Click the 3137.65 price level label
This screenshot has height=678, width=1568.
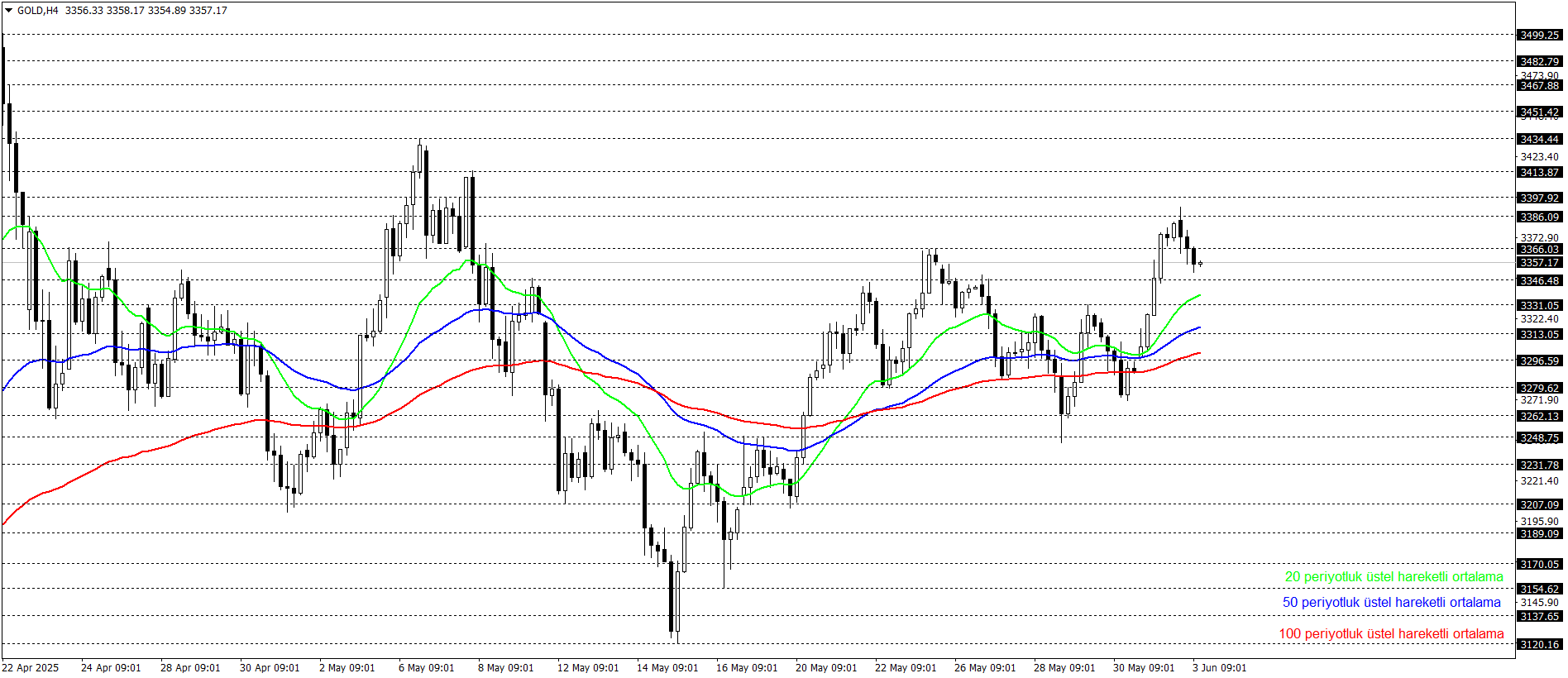tap(1539, 616)
